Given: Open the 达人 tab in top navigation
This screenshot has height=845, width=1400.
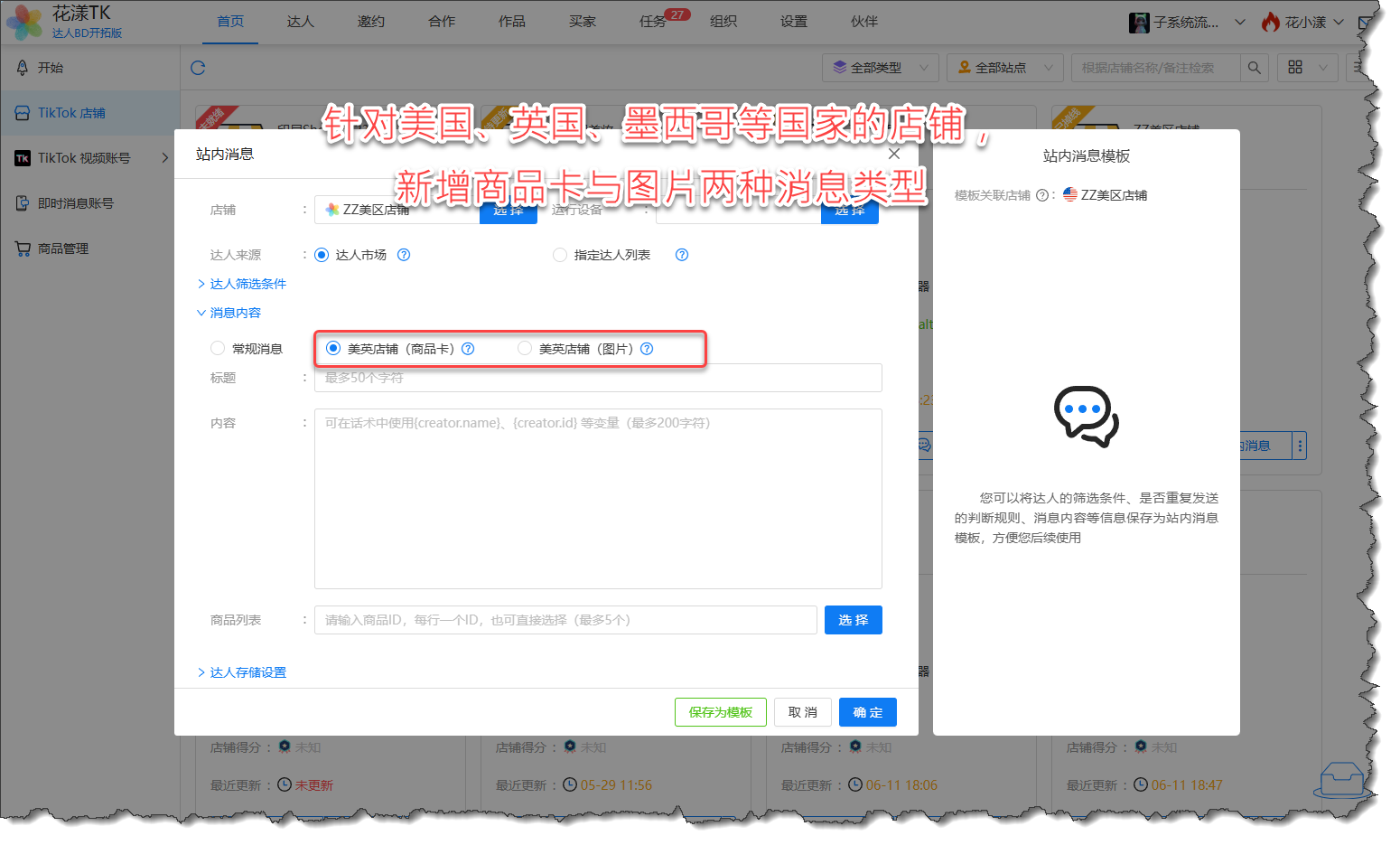Looking at the screenshot, I should [x=300, y=22].
